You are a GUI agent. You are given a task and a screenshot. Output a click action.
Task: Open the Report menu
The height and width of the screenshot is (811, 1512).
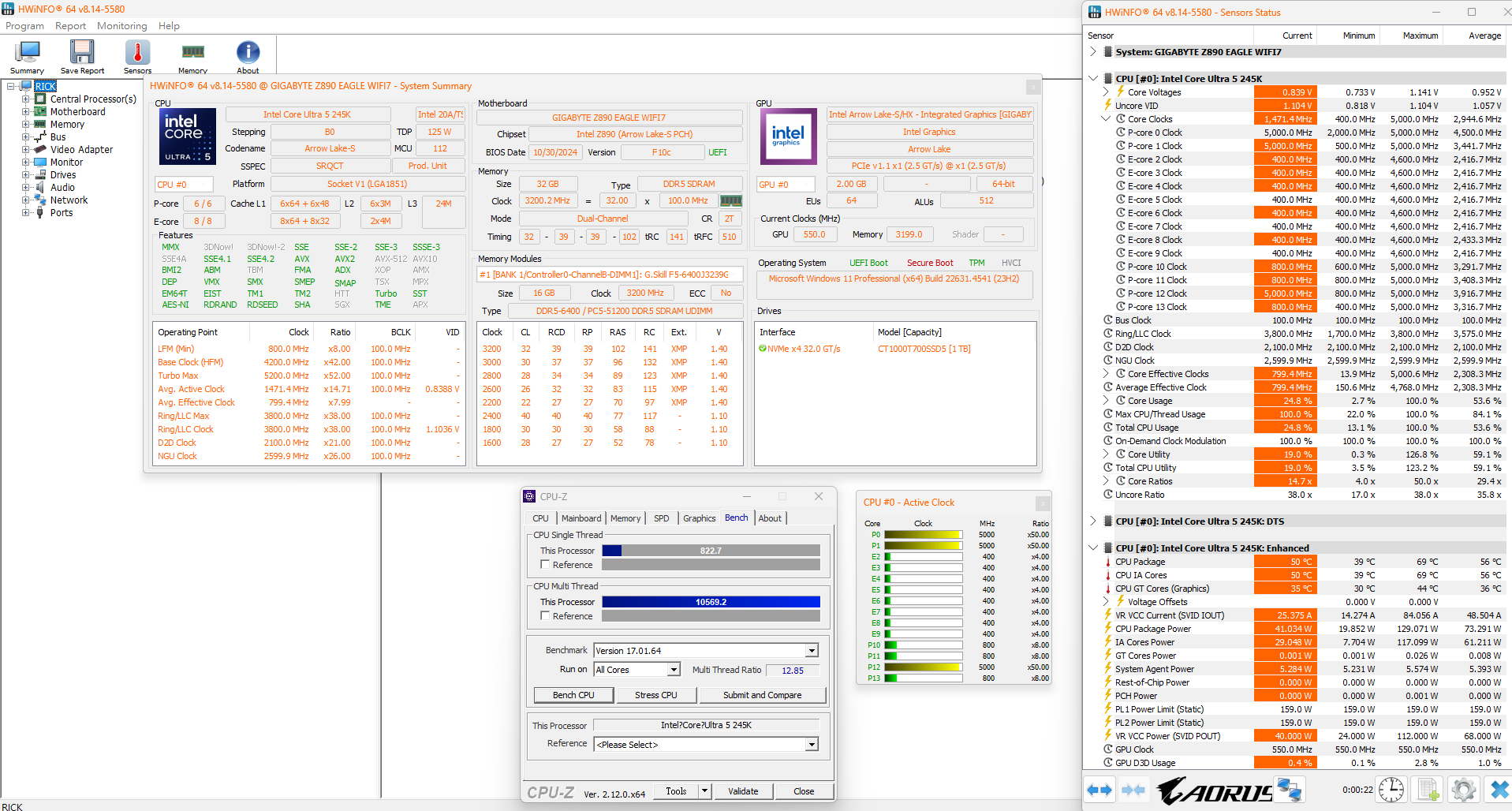[70, 26]
